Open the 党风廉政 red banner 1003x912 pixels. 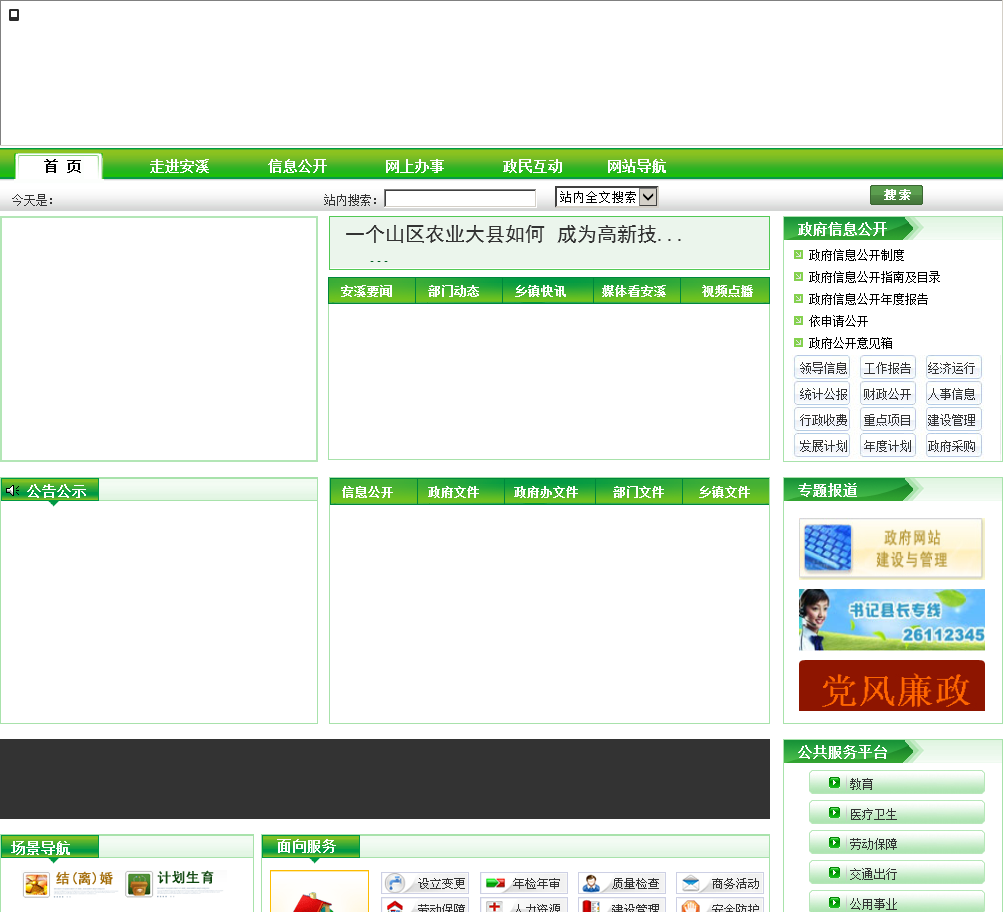click(x=892, y=686)
